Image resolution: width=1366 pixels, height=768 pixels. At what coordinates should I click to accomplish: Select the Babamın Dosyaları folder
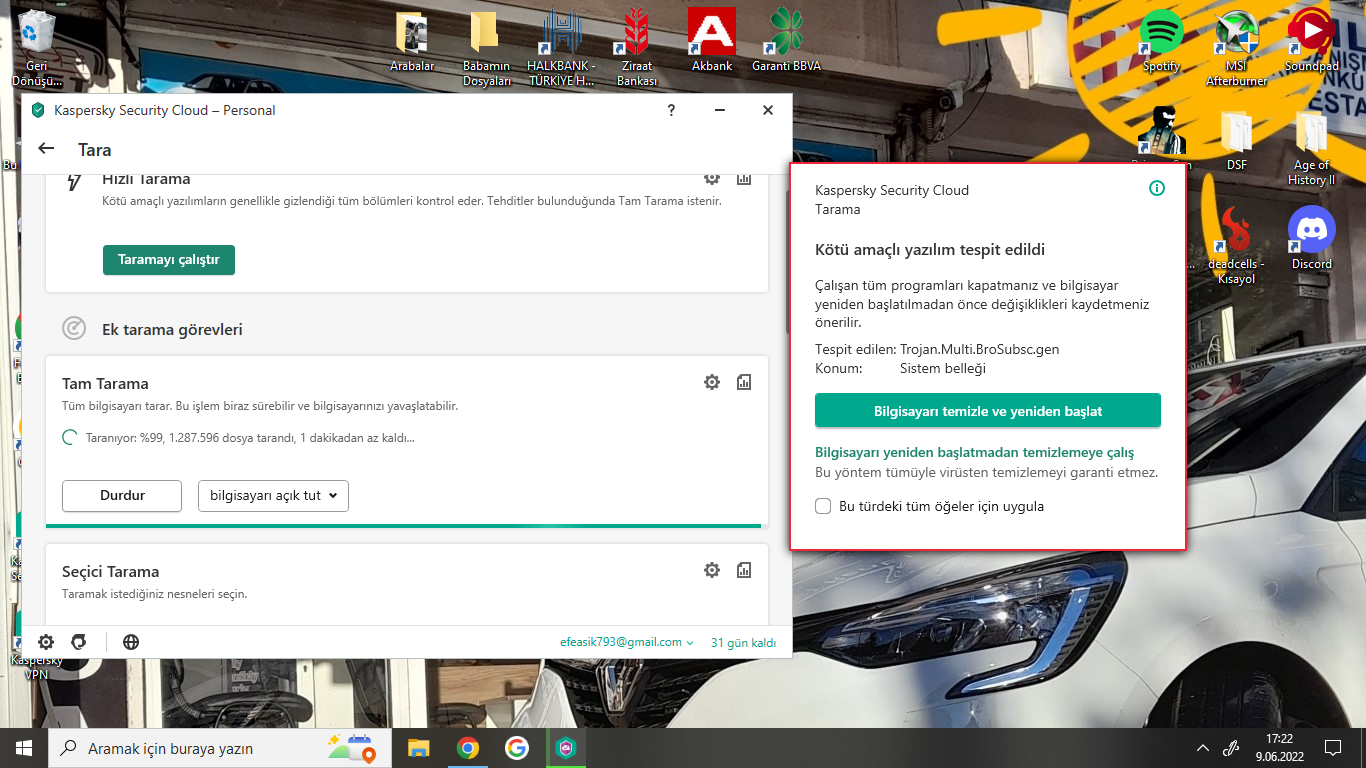(486, 48)
